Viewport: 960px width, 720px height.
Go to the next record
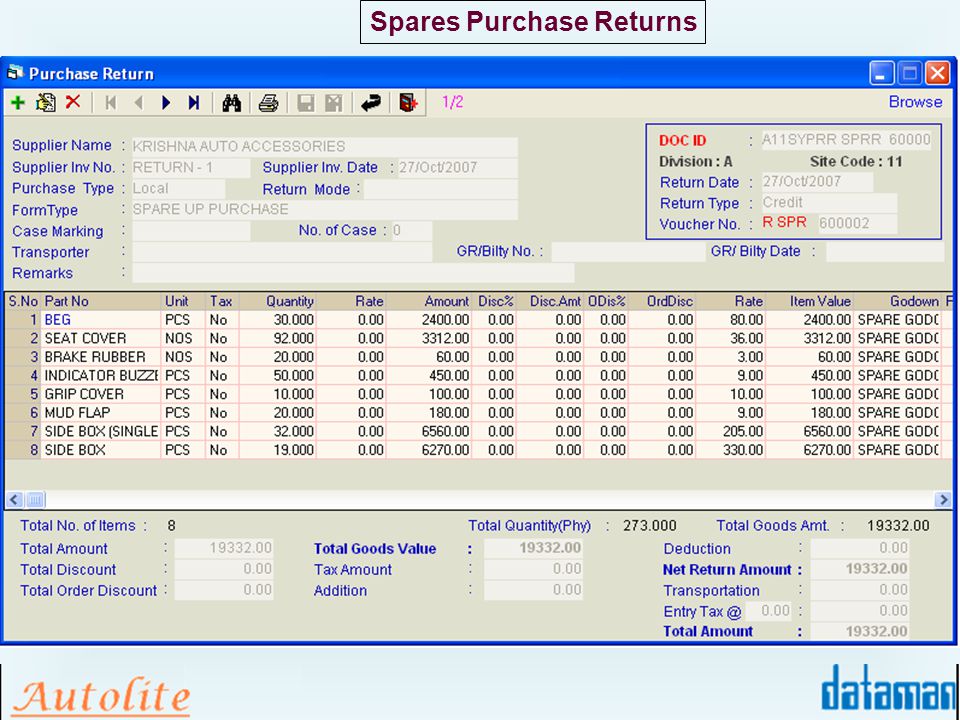166,103
